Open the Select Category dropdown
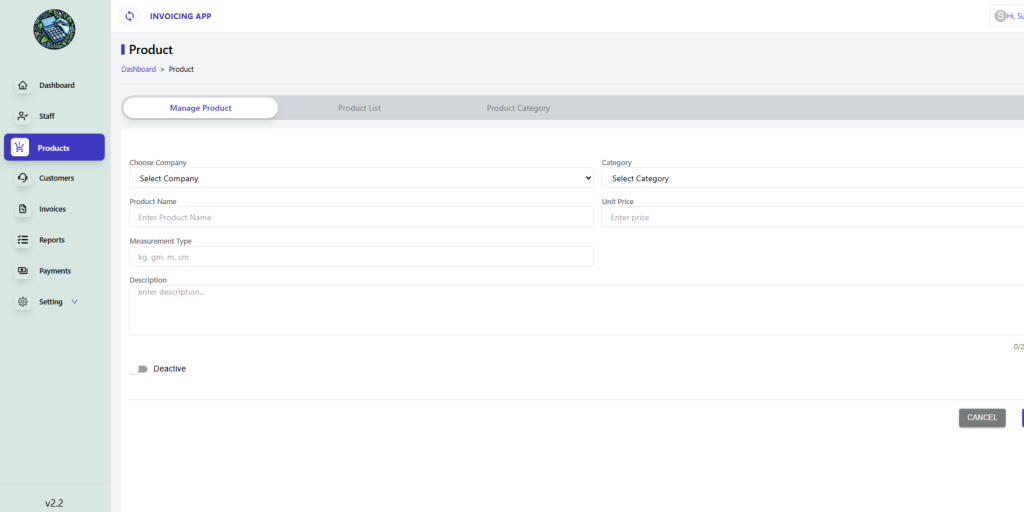 point(812,178)
